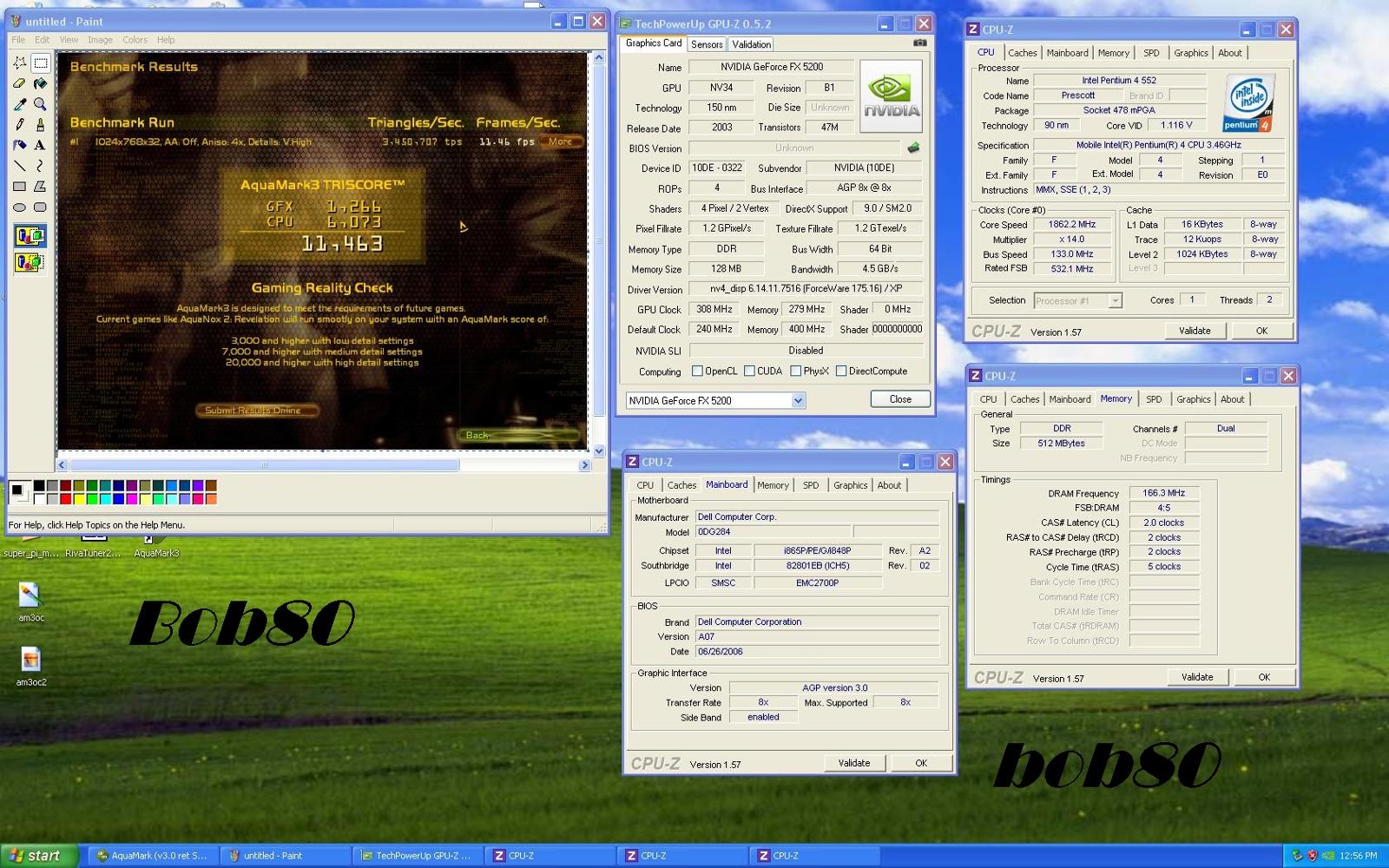This screenshot has height=868, width=1389.
Task: Select the rectangular Select tool in Paint
Action: click(40, 63)
